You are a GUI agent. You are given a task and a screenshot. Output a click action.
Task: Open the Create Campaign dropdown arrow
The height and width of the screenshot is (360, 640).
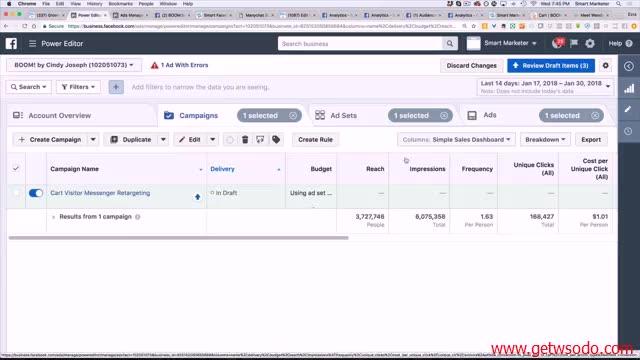[x=93, y=140]
